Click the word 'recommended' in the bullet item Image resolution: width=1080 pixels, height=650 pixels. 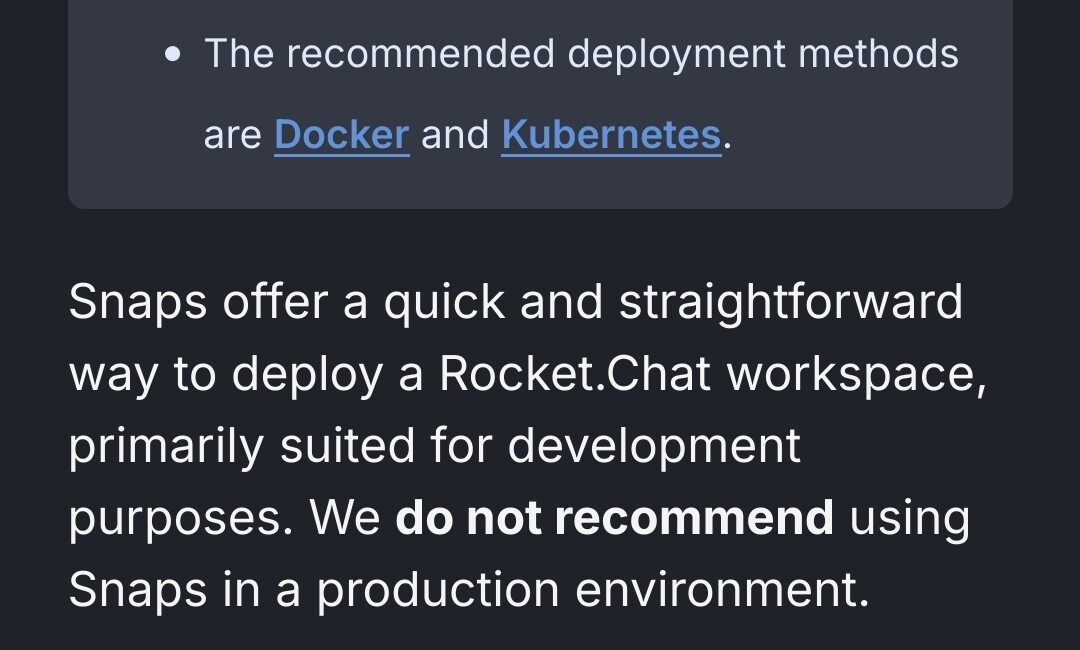[x=421, y=54]
